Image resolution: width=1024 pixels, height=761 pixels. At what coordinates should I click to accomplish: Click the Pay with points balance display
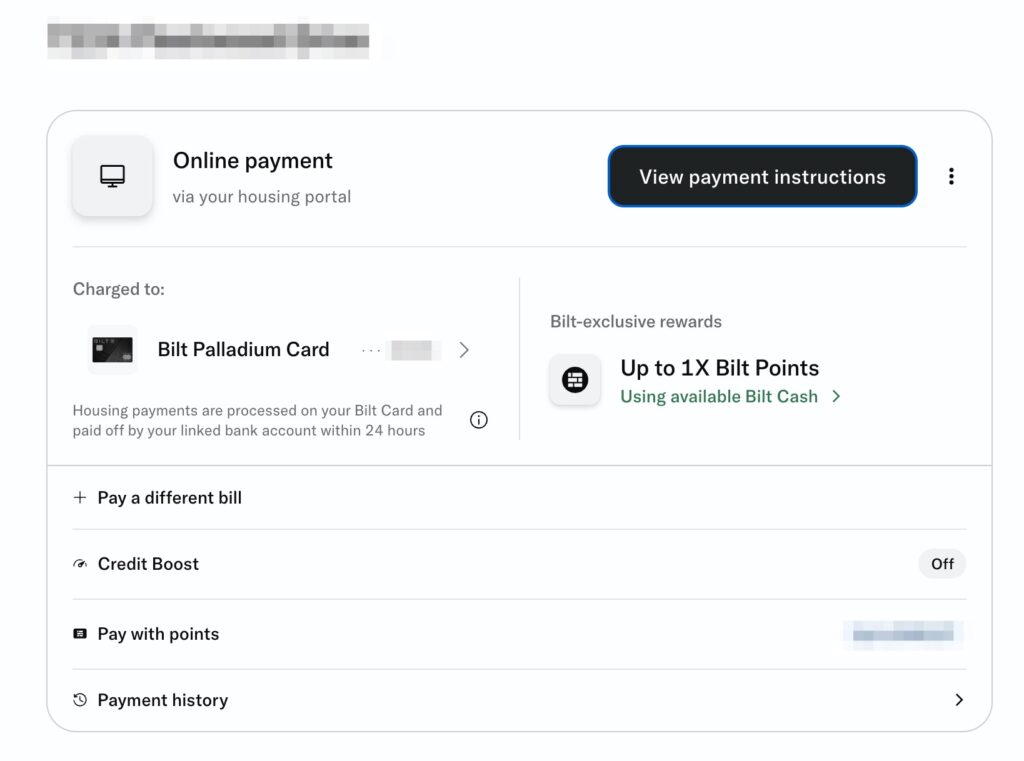(x=903, y=633)
